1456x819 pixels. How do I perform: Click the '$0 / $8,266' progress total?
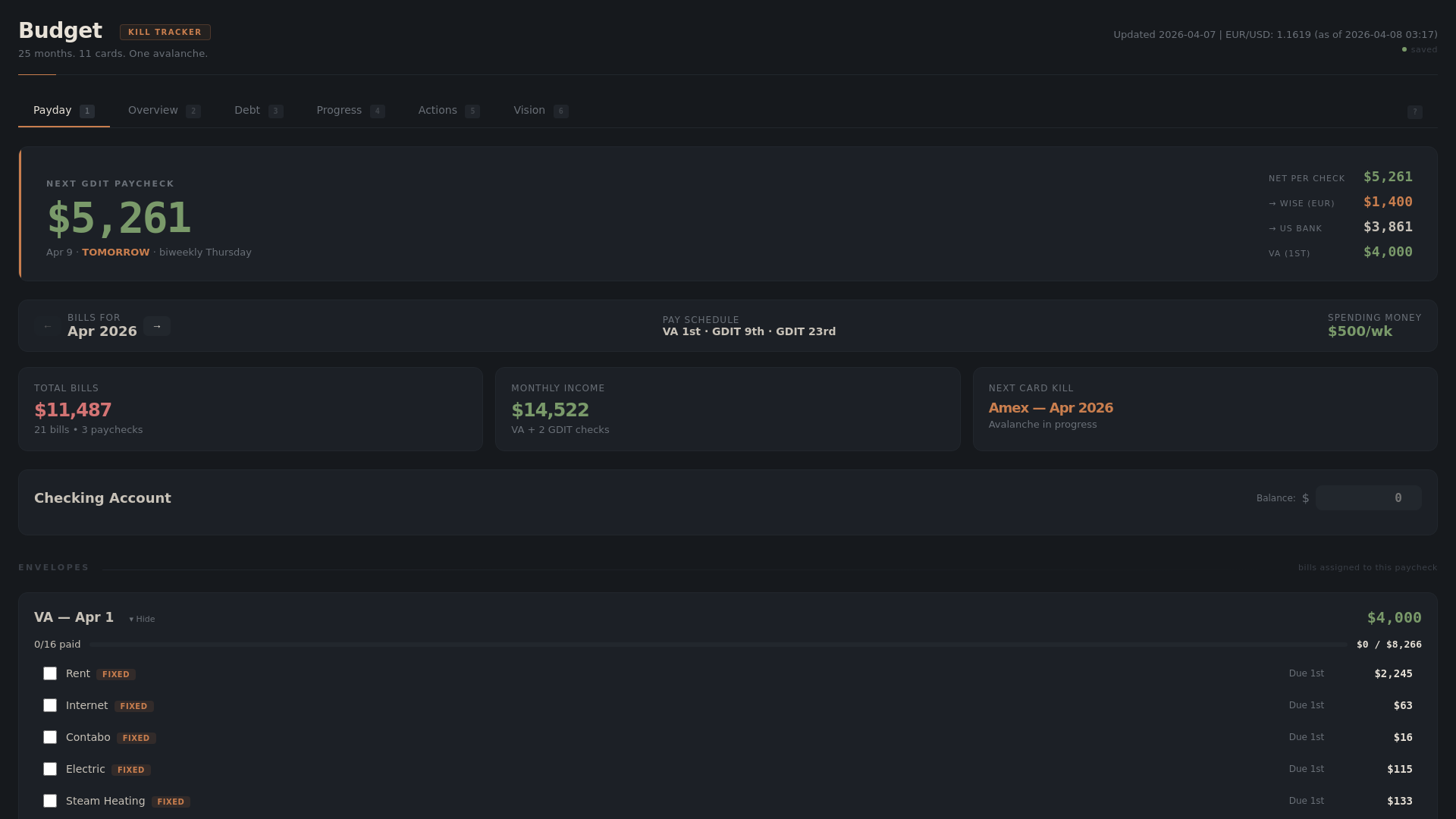coord(1389,645)
